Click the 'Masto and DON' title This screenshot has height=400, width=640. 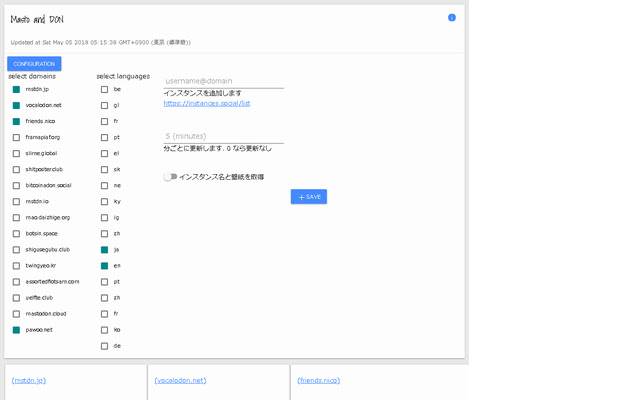pyautogui.click(x=37, y=19)
